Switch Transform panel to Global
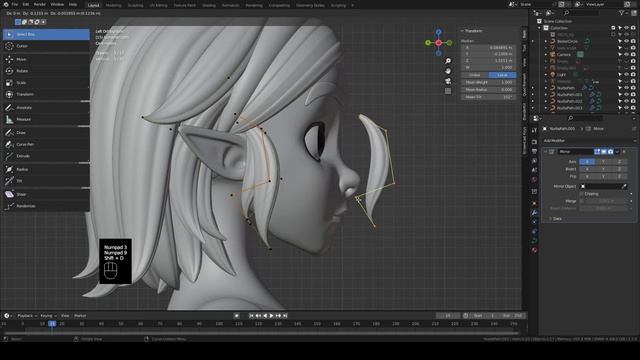This screenshot has height=360, width=640. click(x=475, y=75)
